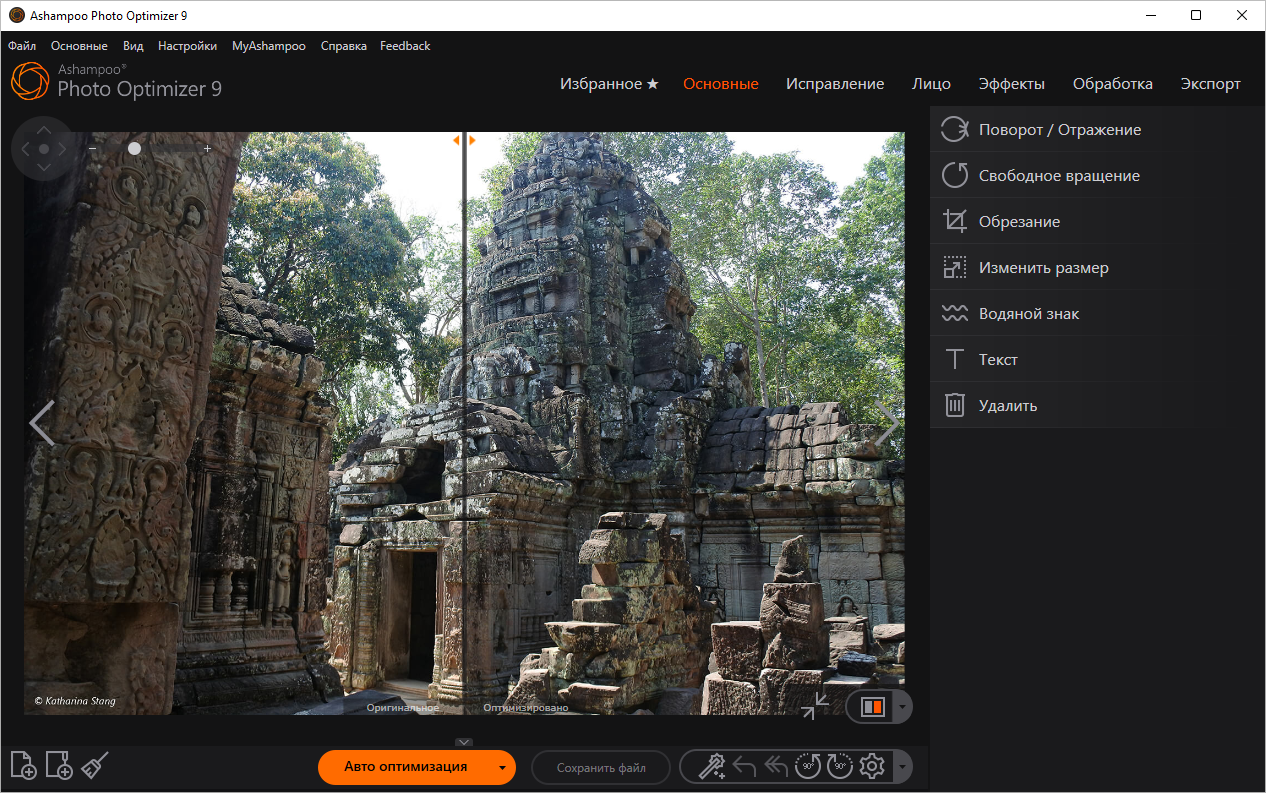Viewport: 1266px width, 793px height.
Task: Rotate image 90 degrees right
Action: [839, 766]
